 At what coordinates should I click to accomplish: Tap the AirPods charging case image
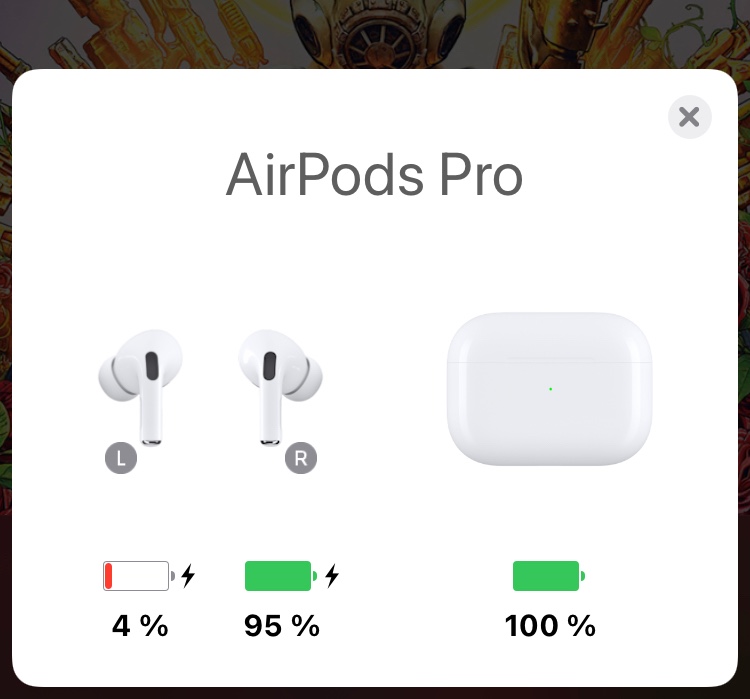550,388
